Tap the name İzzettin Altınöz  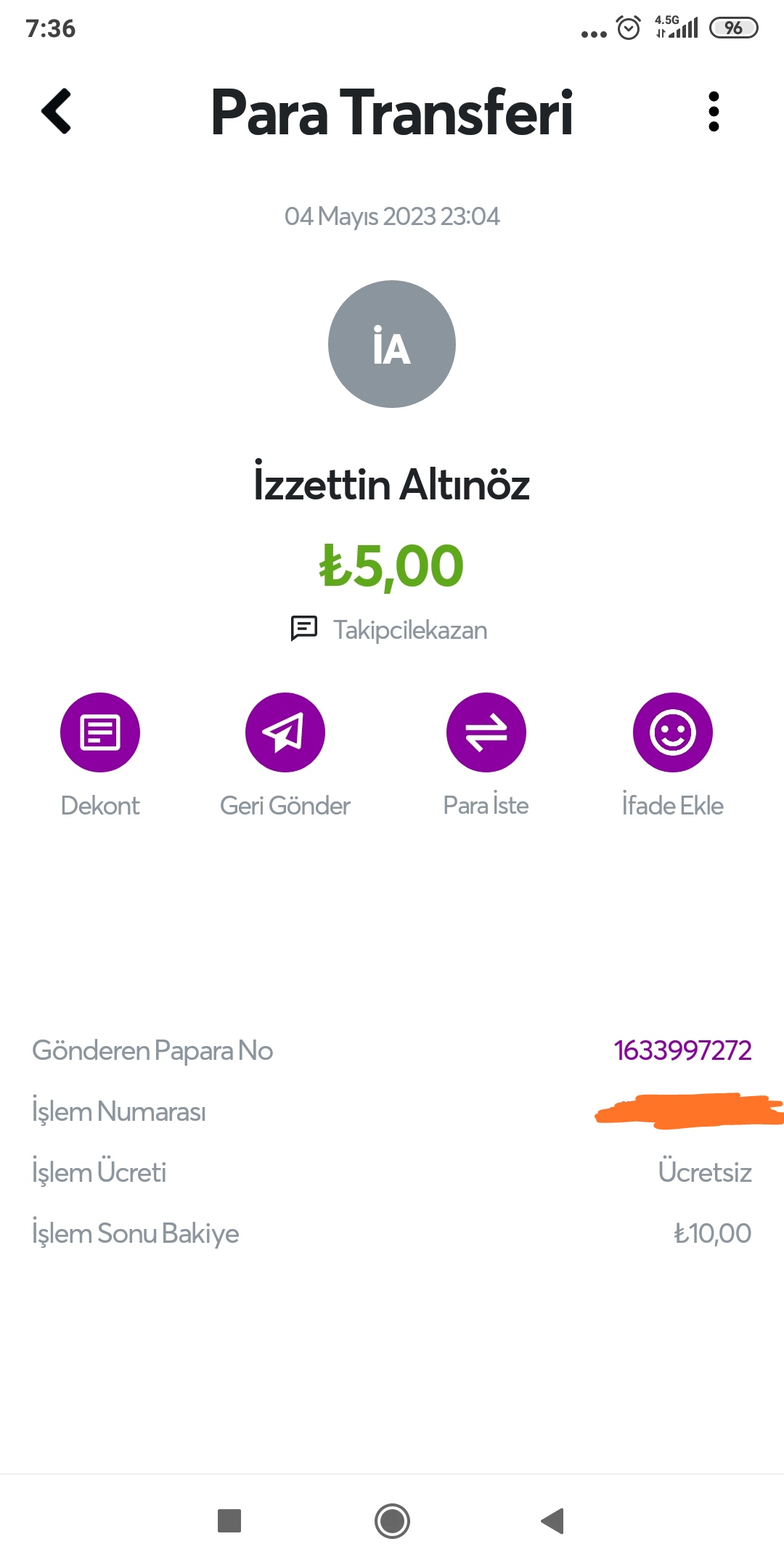click(392, 483)
